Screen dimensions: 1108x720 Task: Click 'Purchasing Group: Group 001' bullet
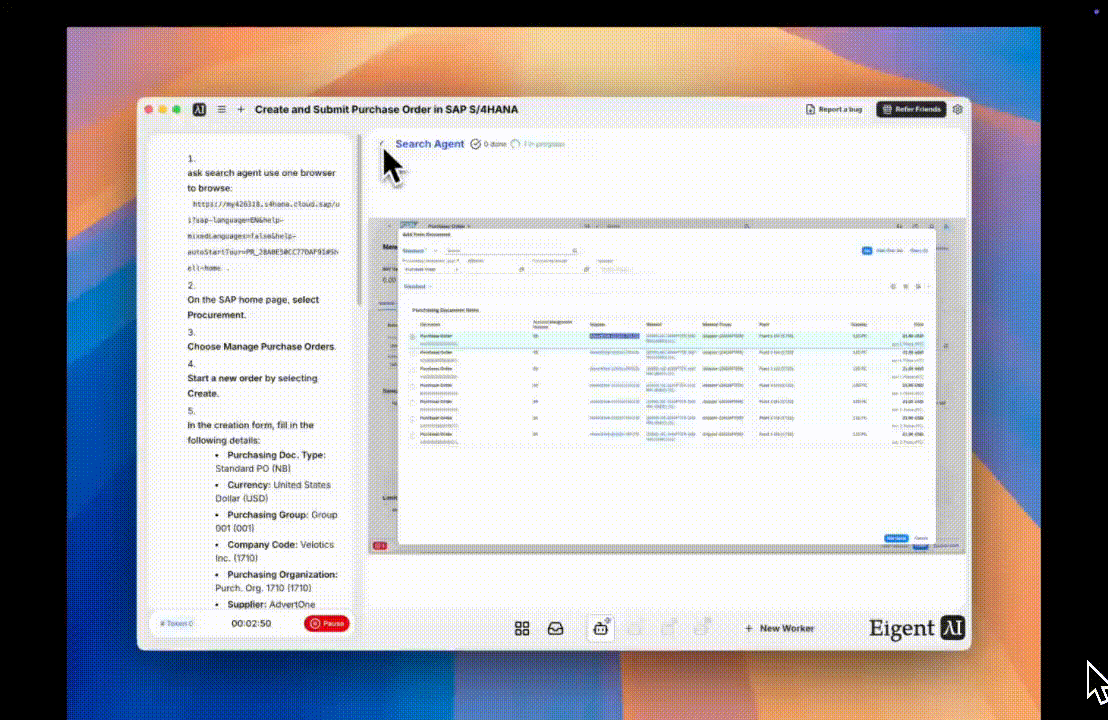click(x=276, y=521)
